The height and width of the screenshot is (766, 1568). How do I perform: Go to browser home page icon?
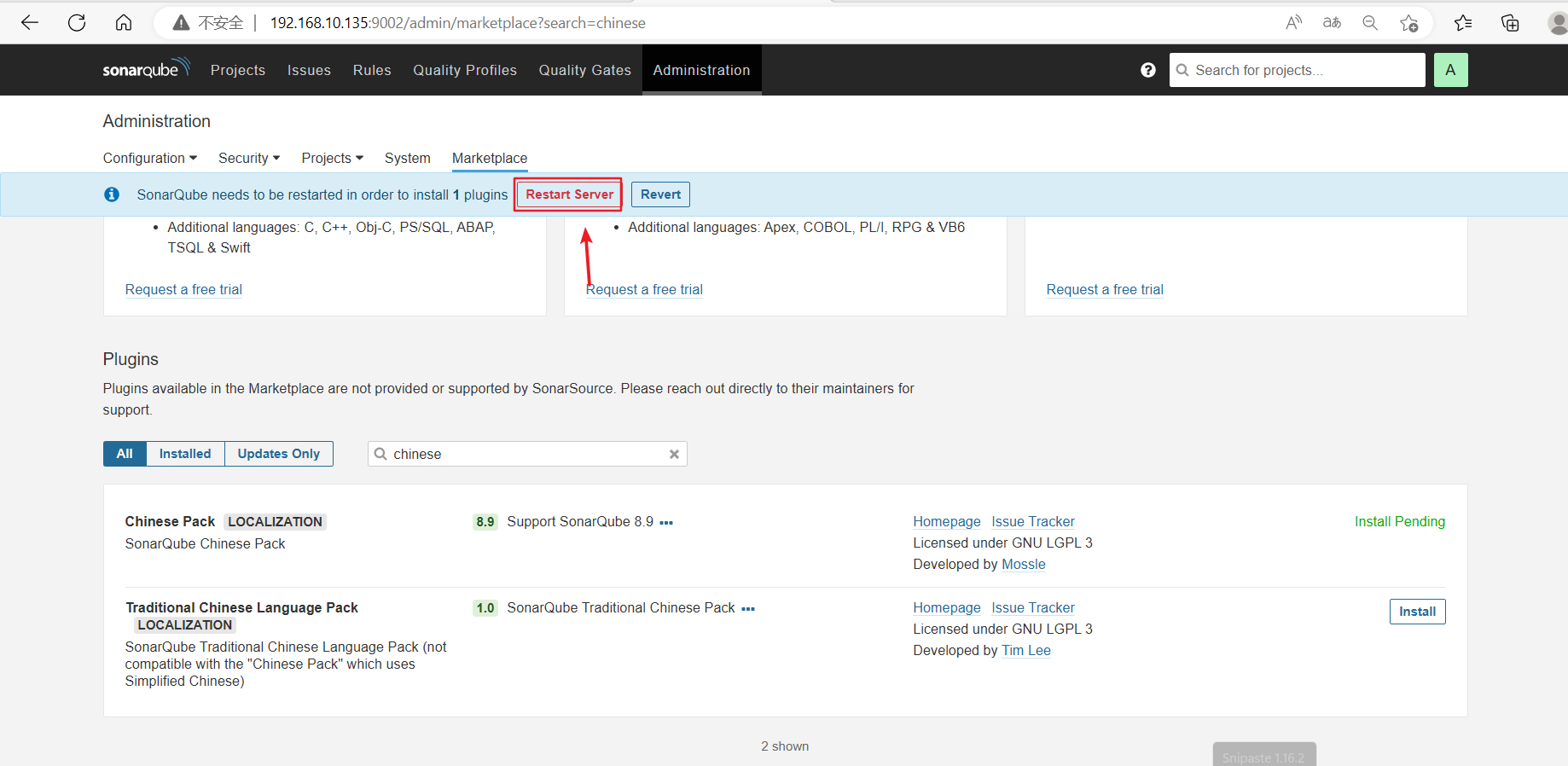tap(124, 23)
